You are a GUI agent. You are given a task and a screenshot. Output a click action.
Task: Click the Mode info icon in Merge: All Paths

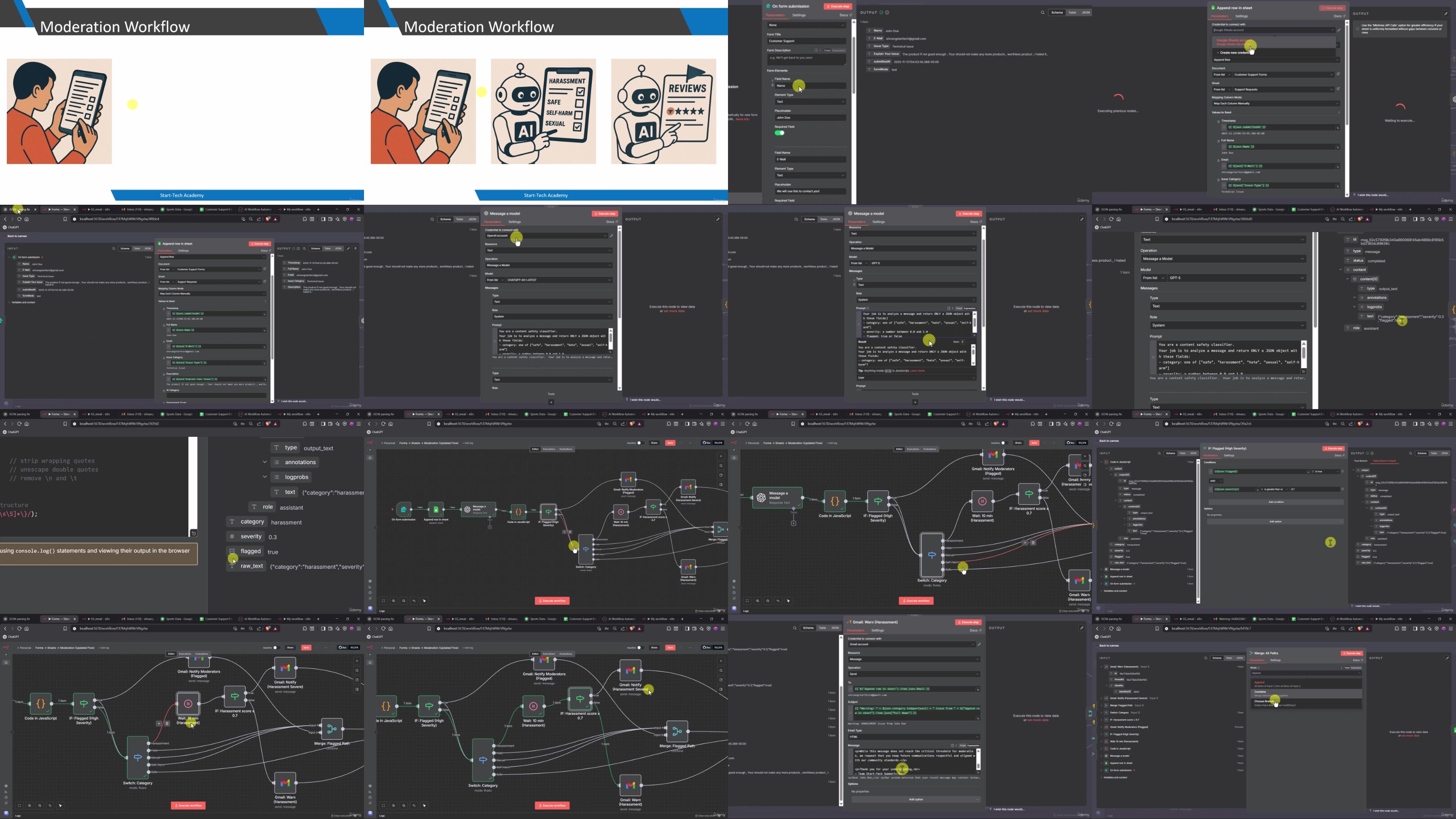coord(1259,667)
